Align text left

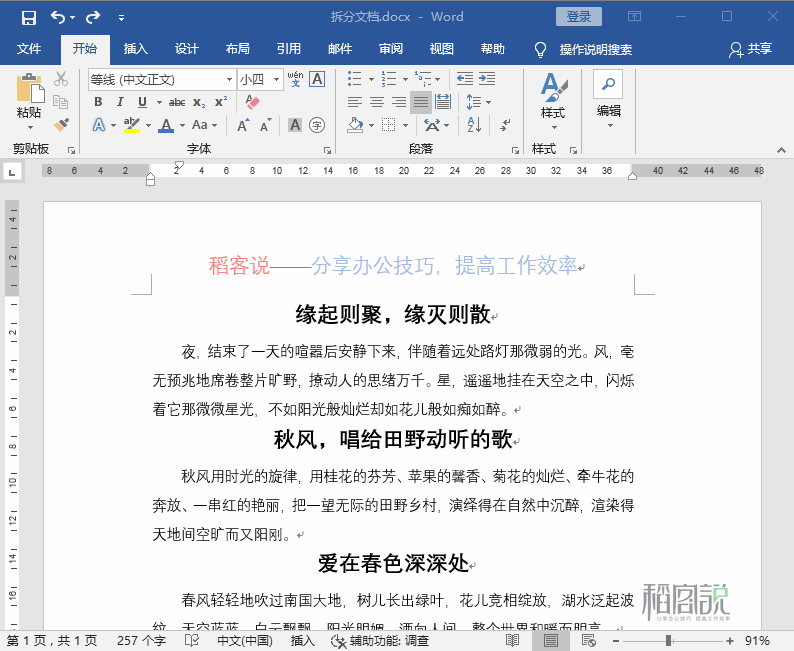coord(354,102)
